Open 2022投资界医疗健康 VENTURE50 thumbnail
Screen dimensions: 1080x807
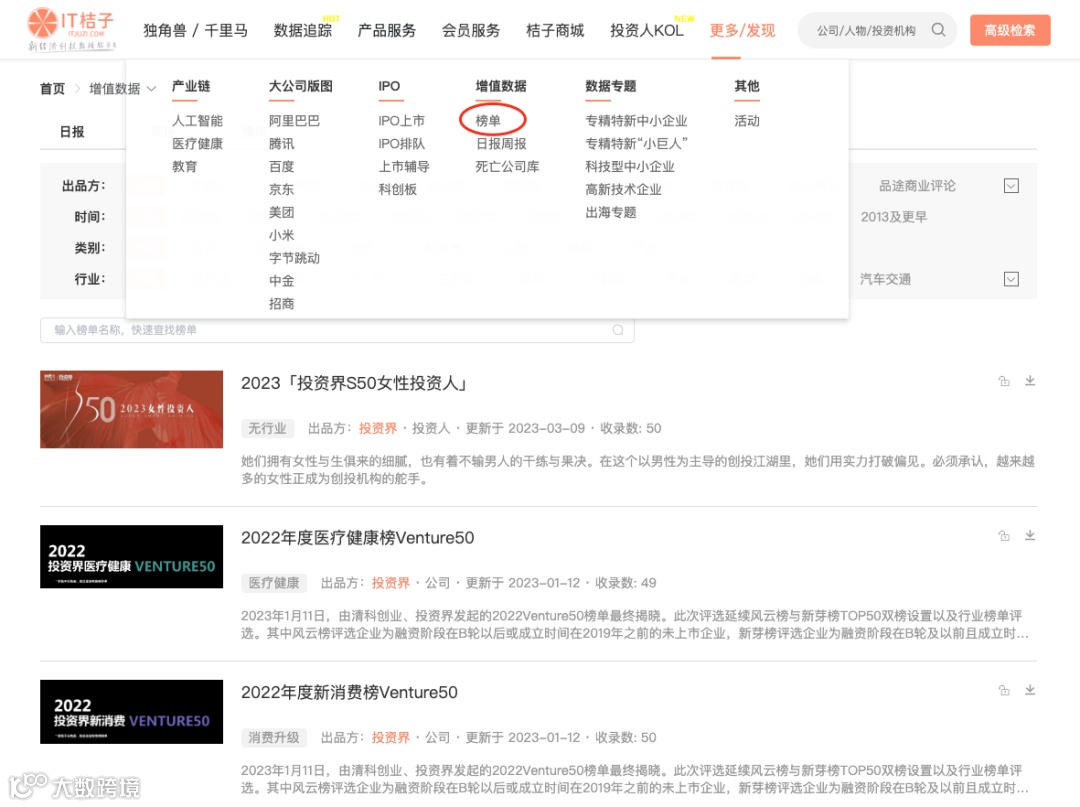(132, 556)
